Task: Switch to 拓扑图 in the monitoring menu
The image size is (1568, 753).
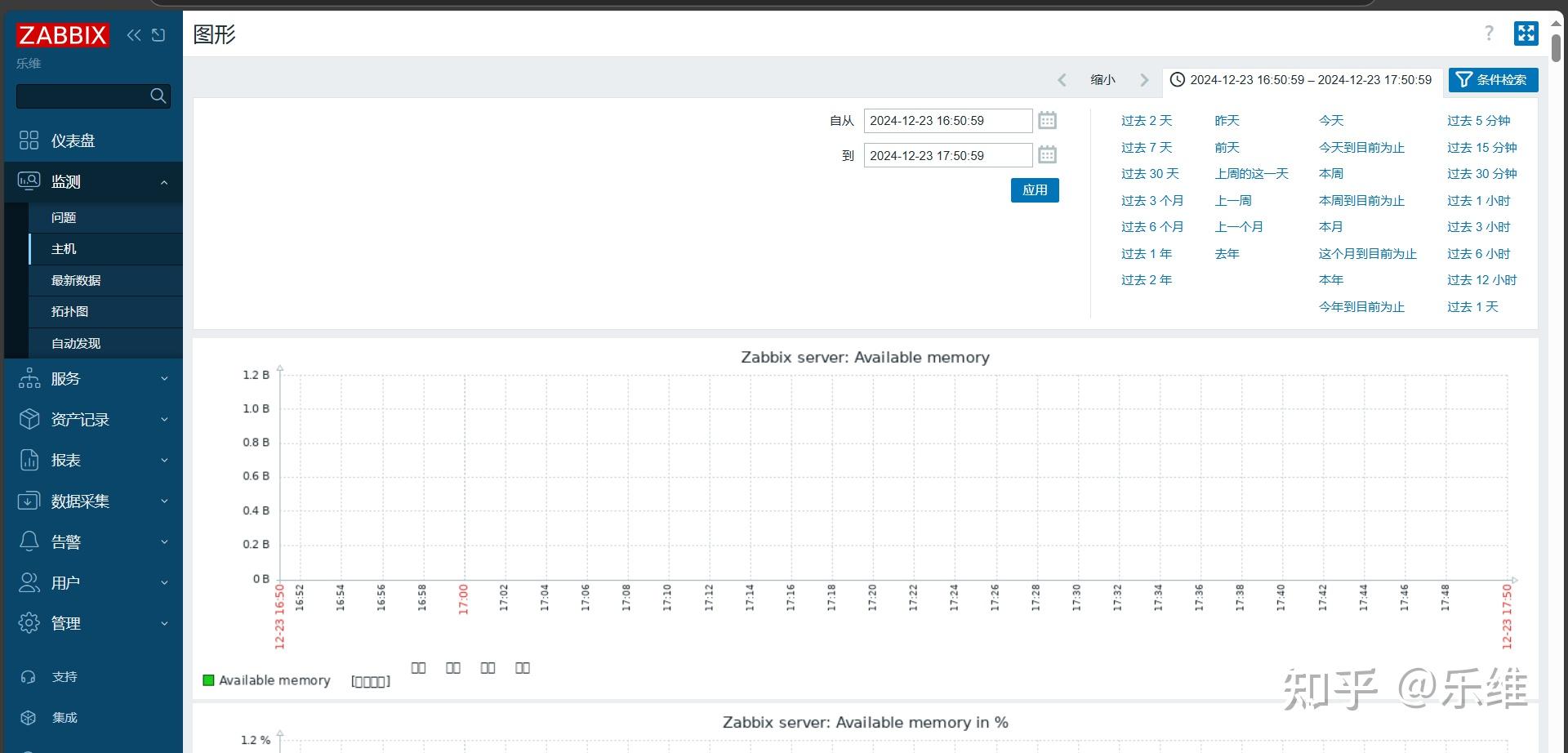Action: coord(69,311)
